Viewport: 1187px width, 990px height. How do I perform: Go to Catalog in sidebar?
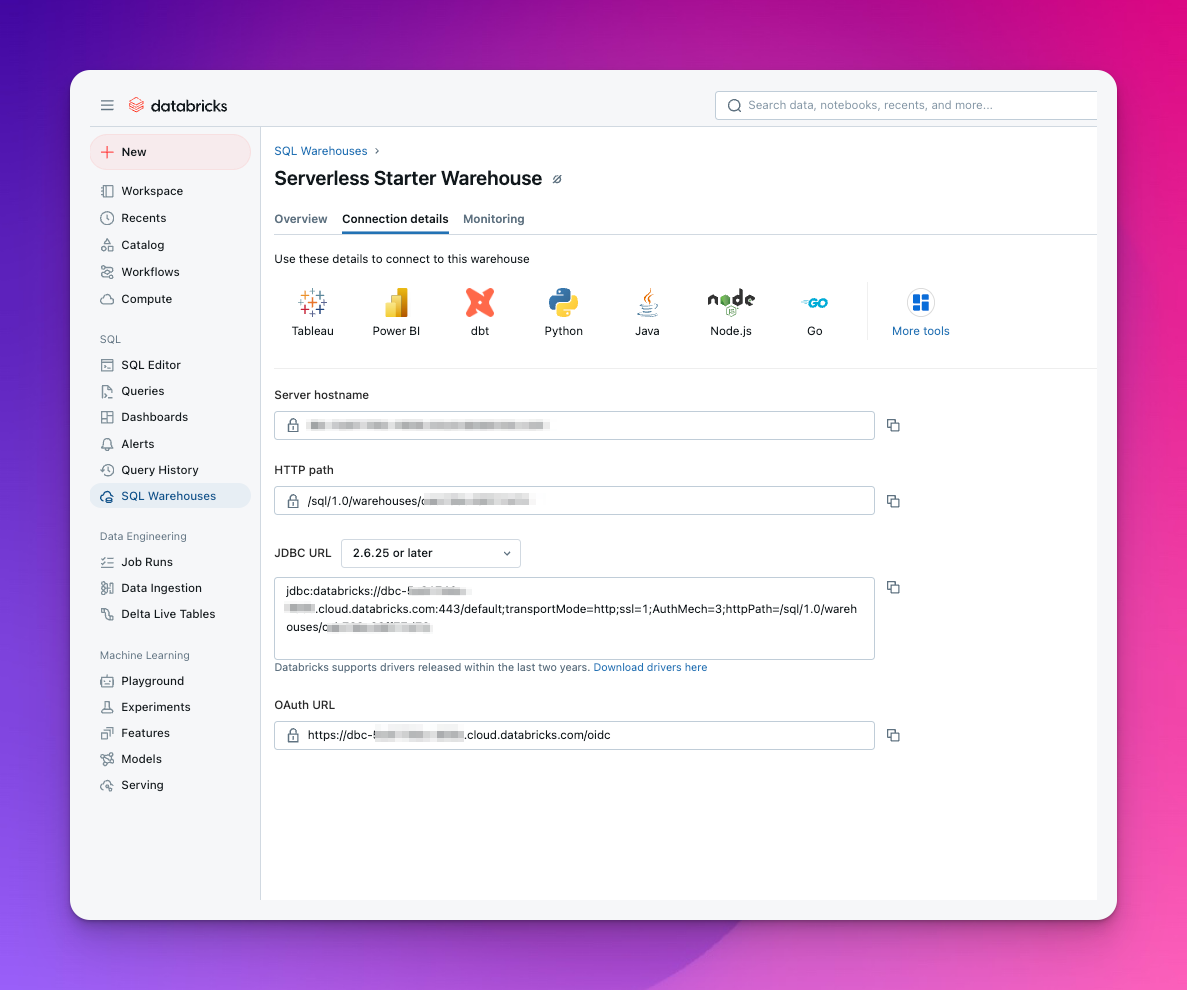coord(142,245)
